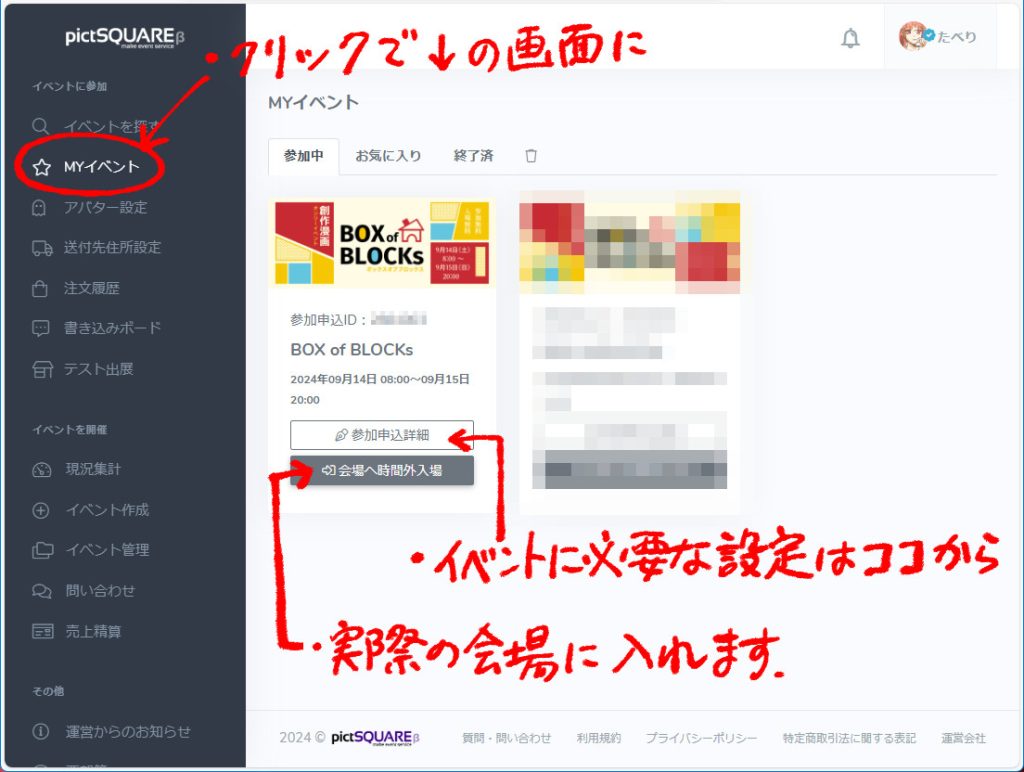Click 書き込みボード chat bubble icon
This screenshot has width=1024, height=772.
click(x=41, y=328)
